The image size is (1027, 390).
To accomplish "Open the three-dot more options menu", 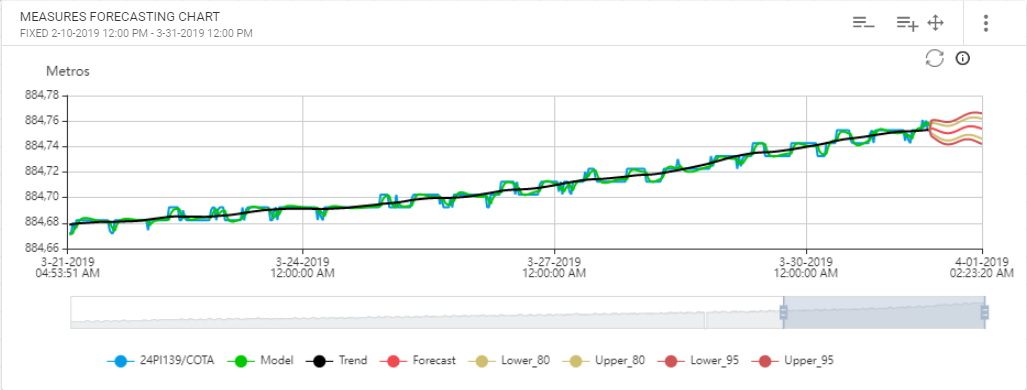I will pos(986,23).
